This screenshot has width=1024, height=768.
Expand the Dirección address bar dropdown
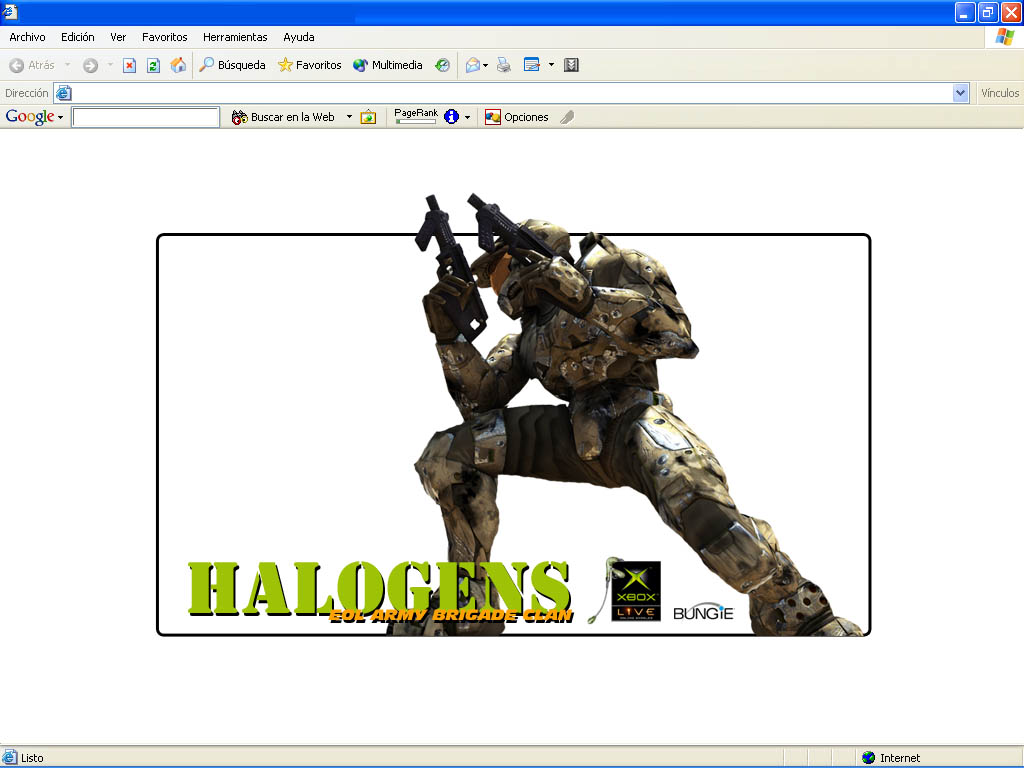coord(961,93)
